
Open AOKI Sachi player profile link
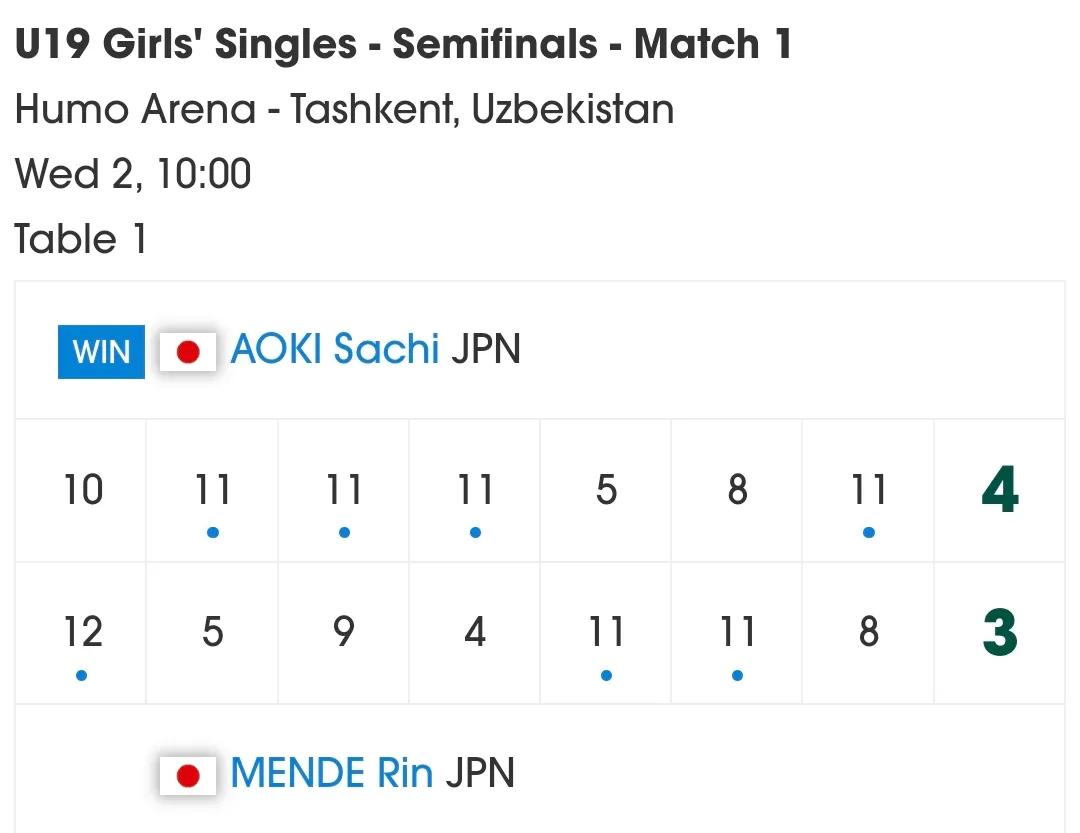point(335,349)
